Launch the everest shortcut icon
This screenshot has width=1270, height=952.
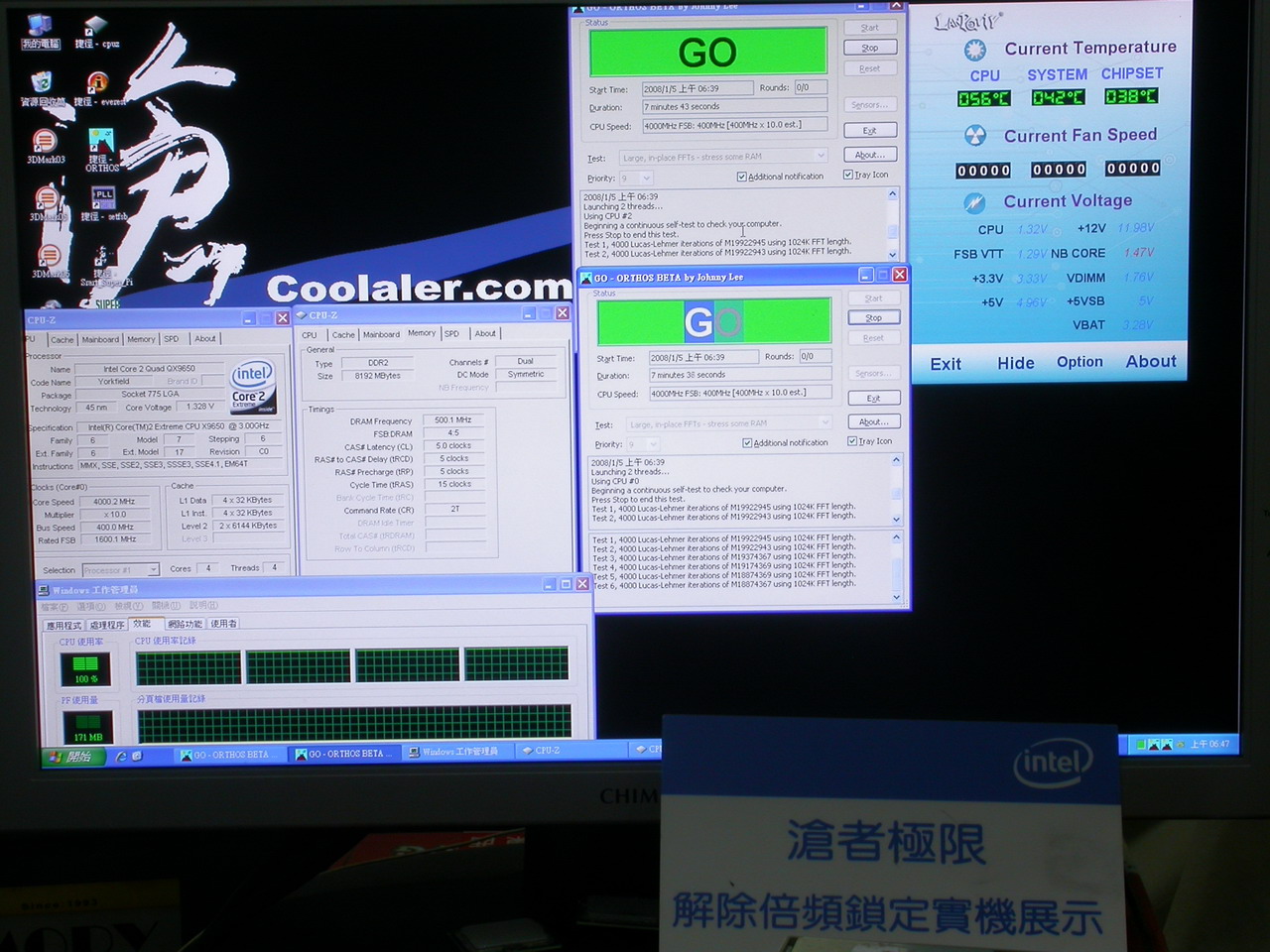click(98, 88)
